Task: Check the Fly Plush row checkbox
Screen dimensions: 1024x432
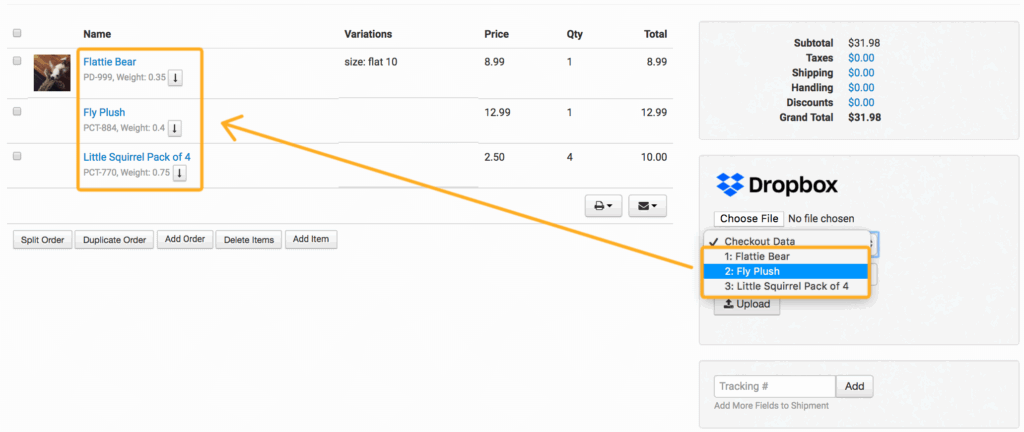Action: click(17, 112)
